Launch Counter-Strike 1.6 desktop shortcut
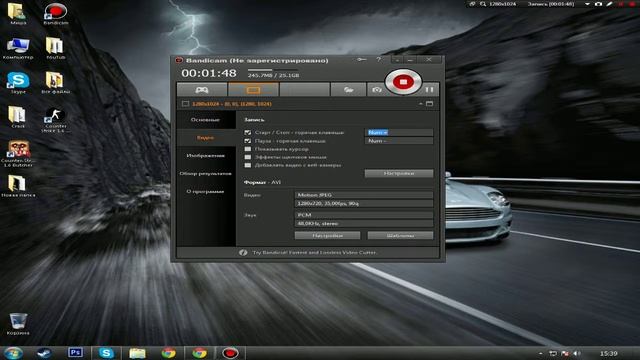The height and width of the screenshot is (360, 640). [55, 120]
